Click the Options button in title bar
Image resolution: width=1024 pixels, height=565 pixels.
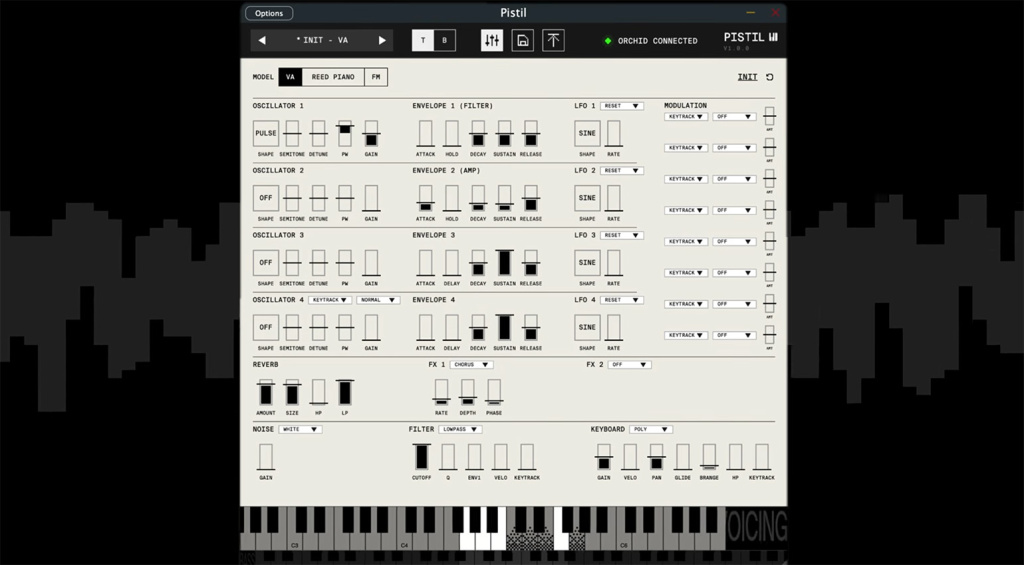(x=269, y=13)
